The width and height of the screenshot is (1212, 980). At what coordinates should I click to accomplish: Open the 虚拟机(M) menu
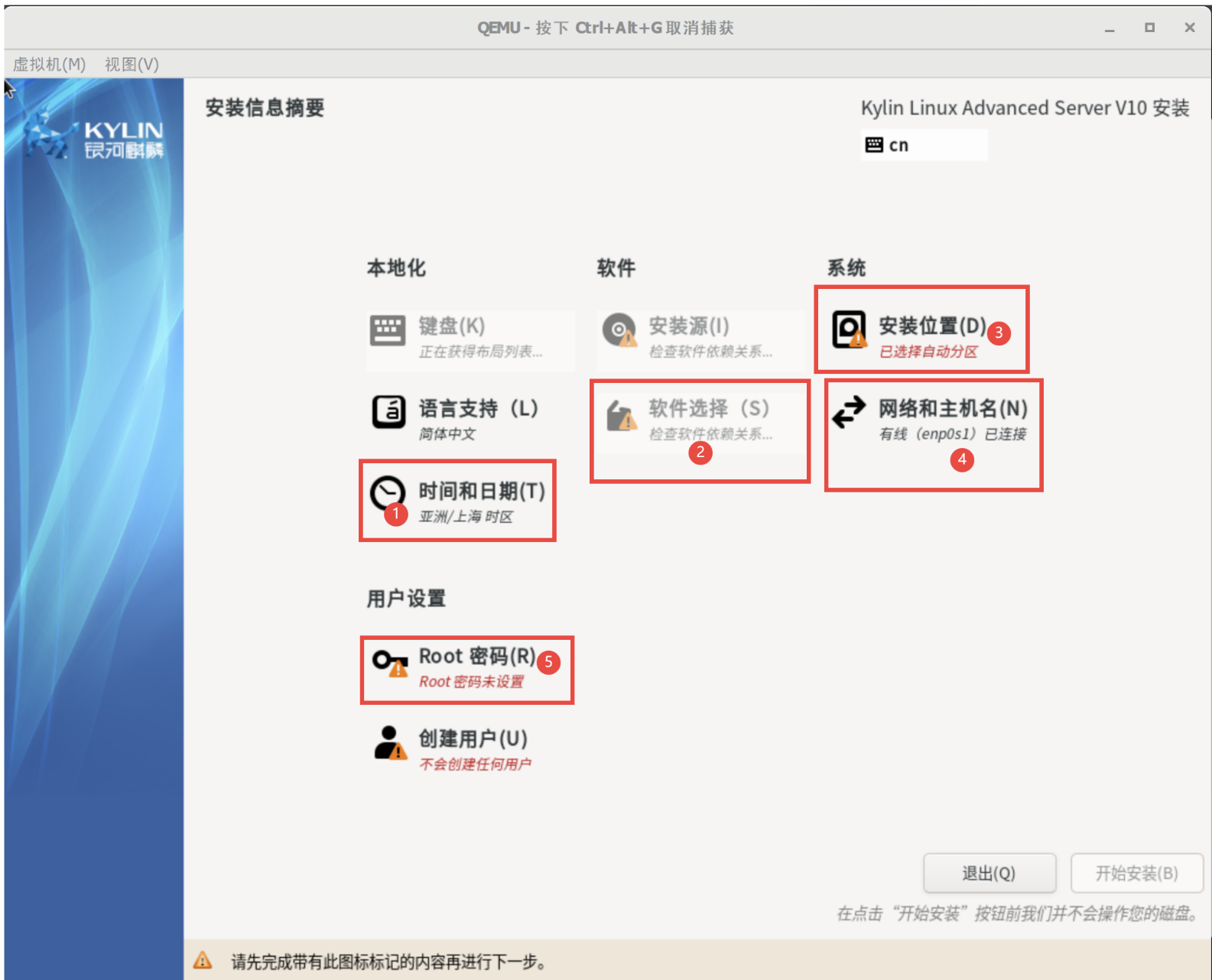click(49, 64)
